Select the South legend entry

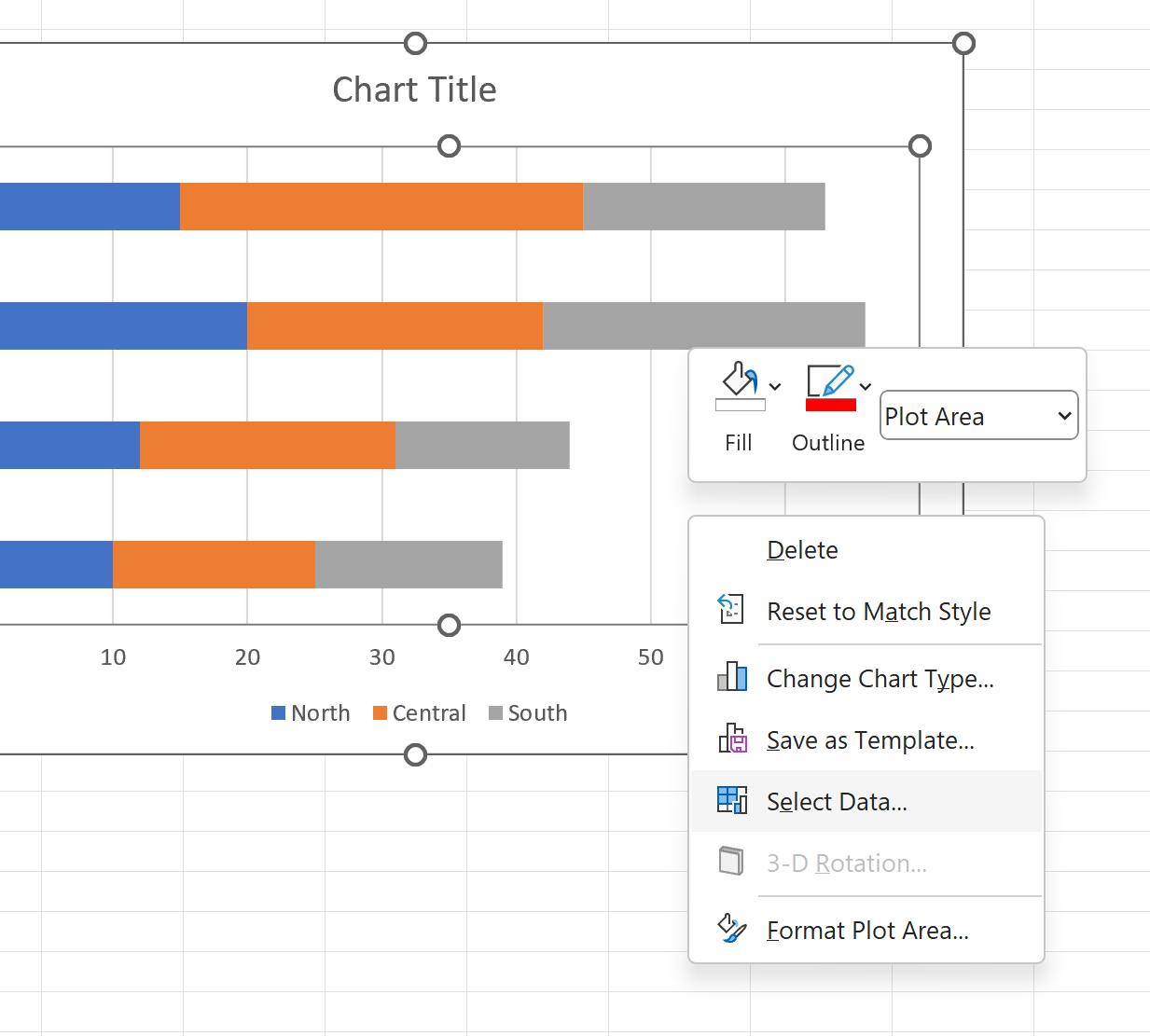pos(528,713)
